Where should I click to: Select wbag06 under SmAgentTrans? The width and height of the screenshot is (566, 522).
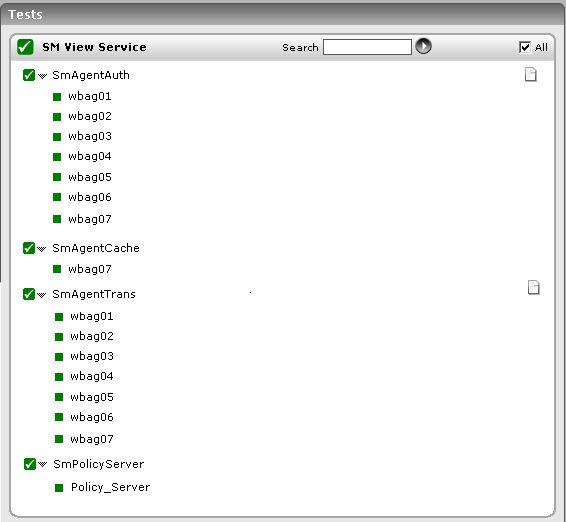pyautogui.click(x=92, y=417)
